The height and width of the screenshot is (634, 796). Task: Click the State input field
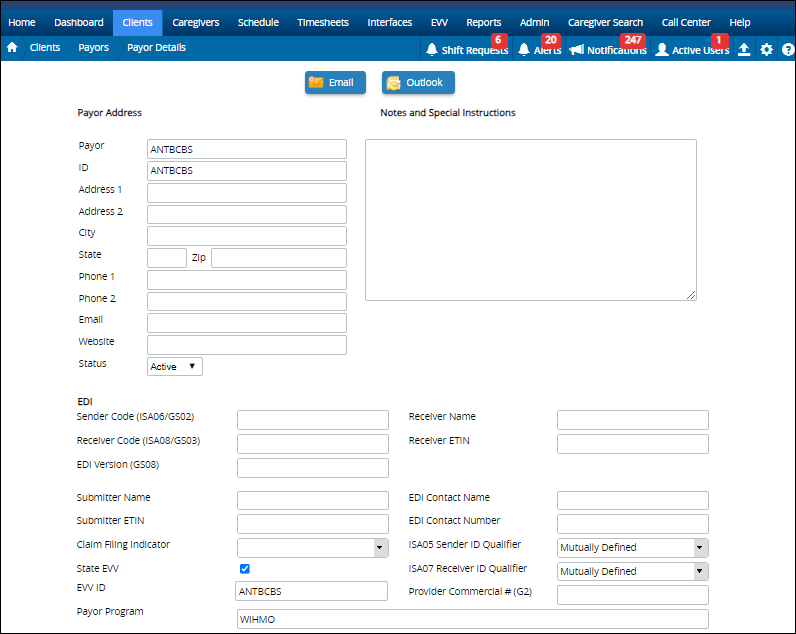(167, 258)
